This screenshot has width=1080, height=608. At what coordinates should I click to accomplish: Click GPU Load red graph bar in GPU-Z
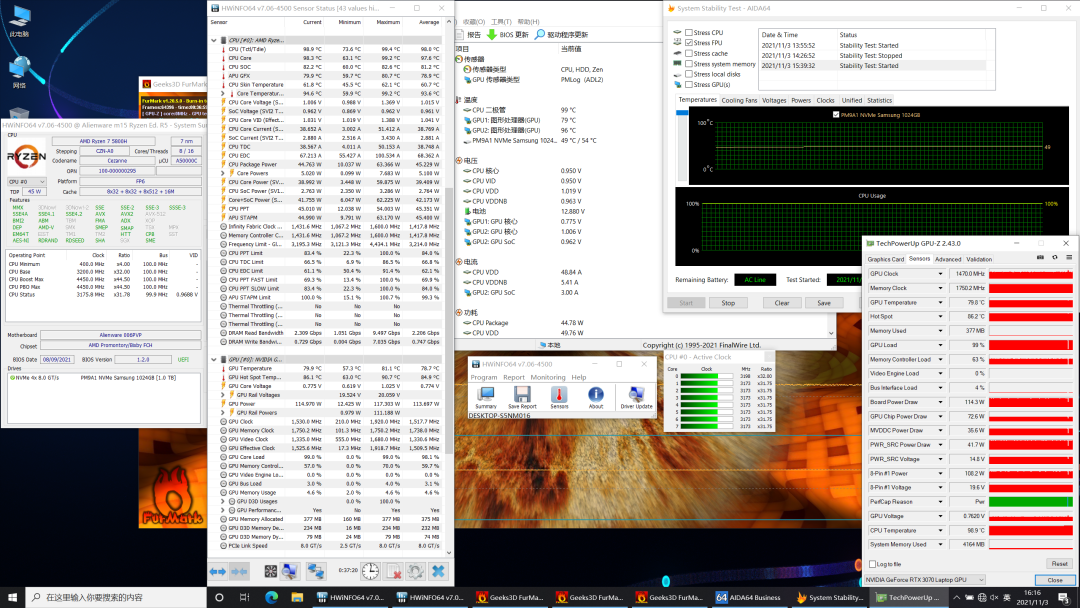point(1030,345)
